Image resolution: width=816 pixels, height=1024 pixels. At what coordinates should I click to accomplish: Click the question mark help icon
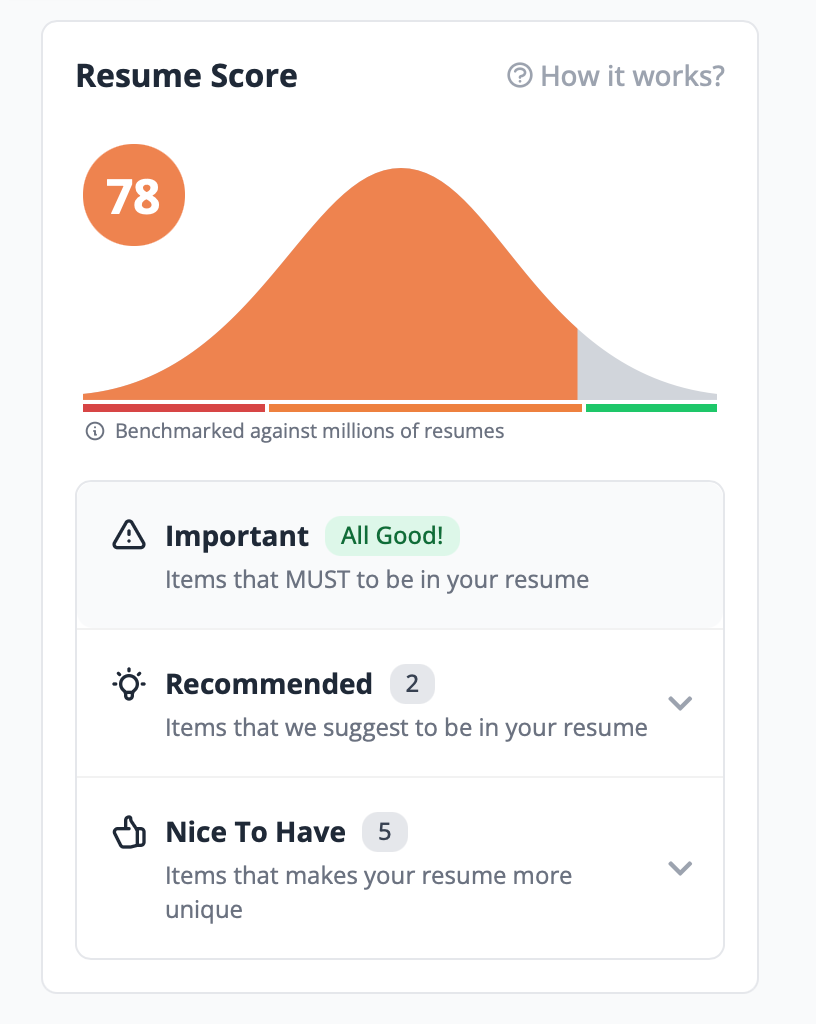pos(519,76)
